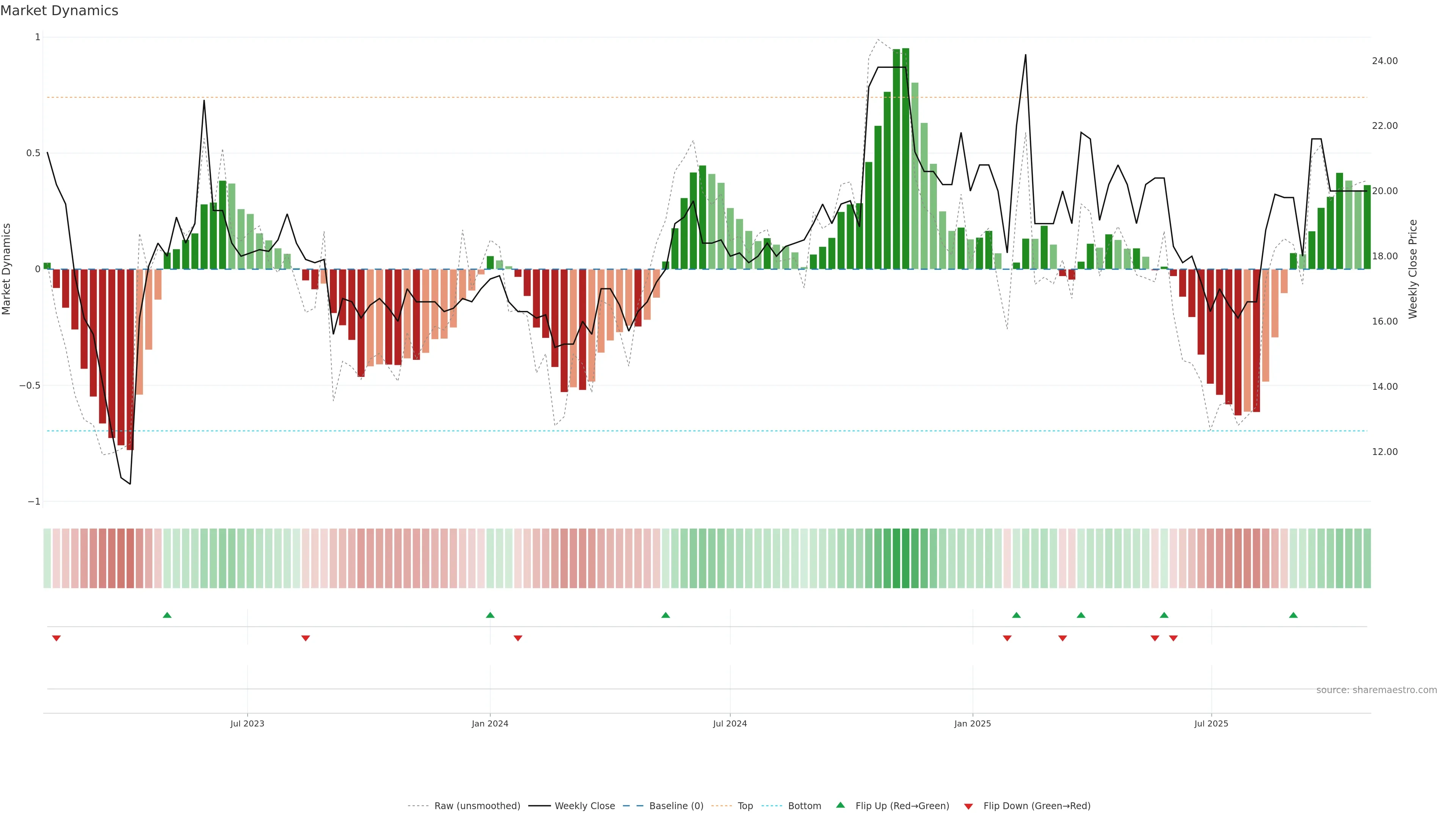The height and width of the screenshot is (819, 1456).
Task: Click the Flip Up legend triangle icon
Action: coord(841,805)
